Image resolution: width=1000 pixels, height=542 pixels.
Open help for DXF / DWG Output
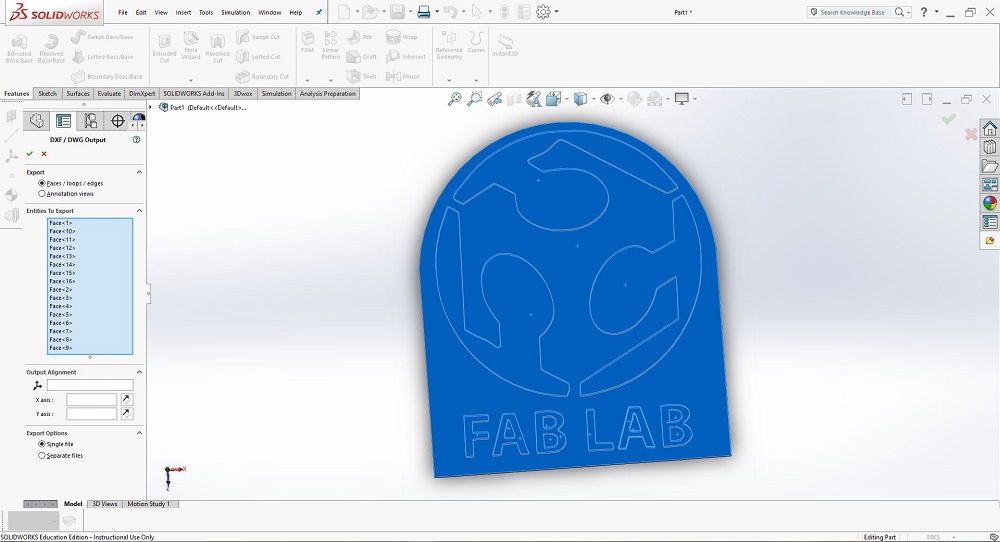pyautogui.click(x=136, y=140)
